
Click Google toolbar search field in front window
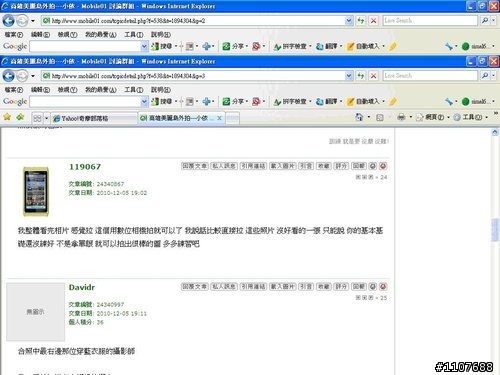[x=85, y=101]
